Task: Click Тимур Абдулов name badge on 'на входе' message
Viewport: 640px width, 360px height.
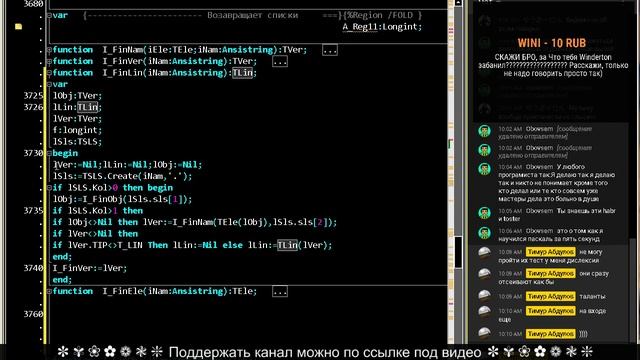Action: click(550, 311)
